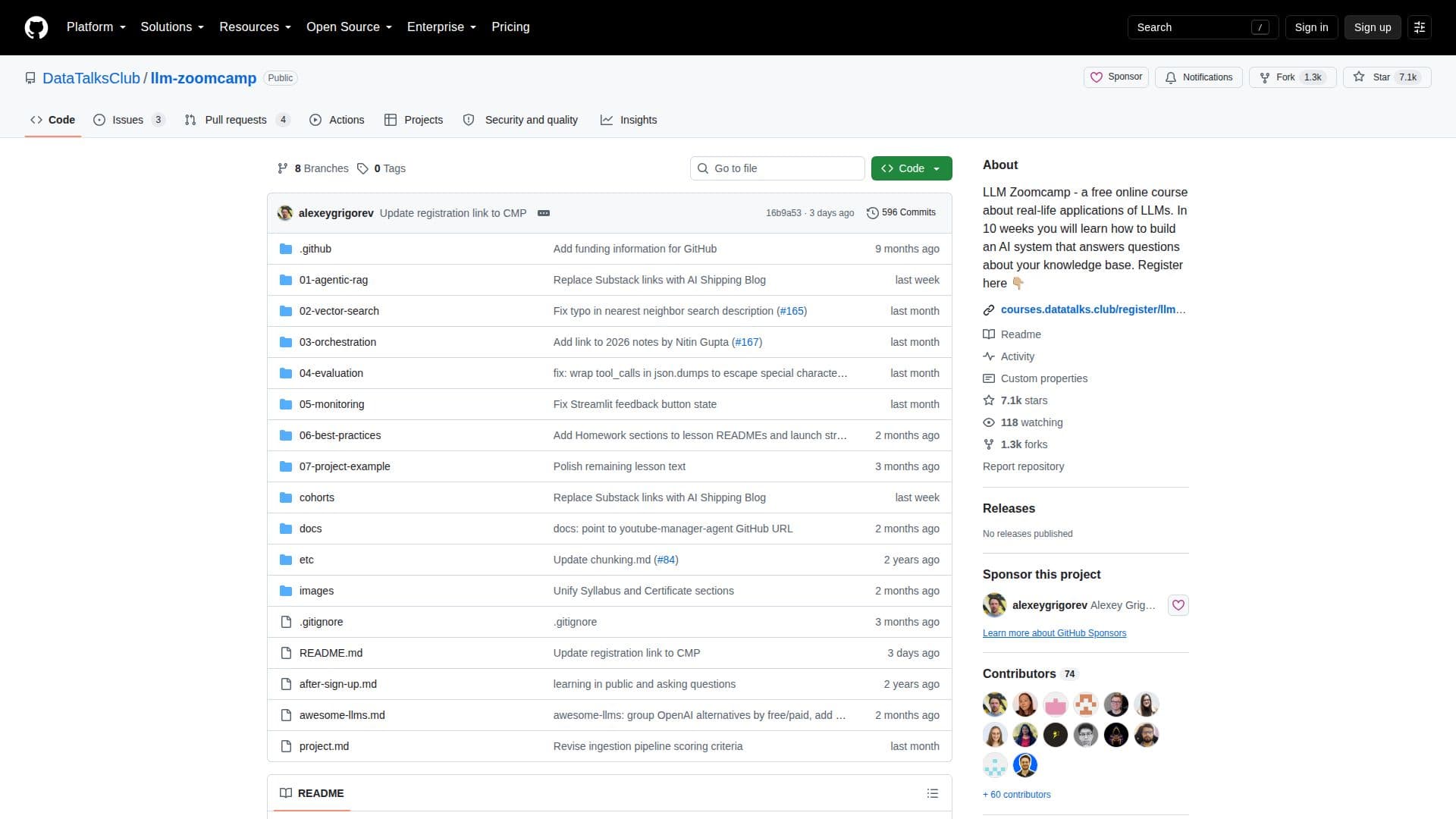Fork the repository
Image resolution: width=1456 pixels, height=819 pixels.
[1292, 77]
